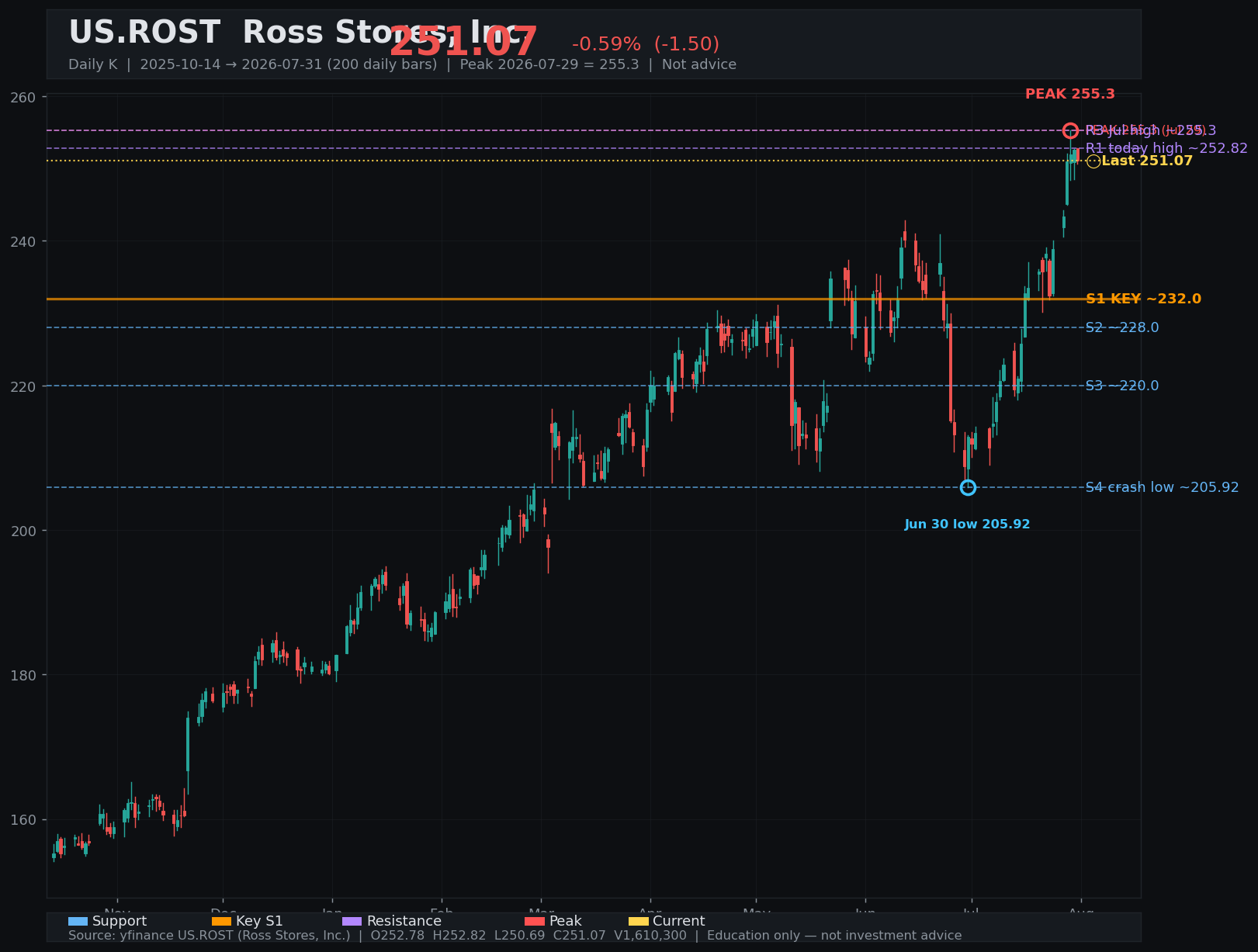
Task: Click the bold red "PEAK 255.3" annotation
Action: point(1070,94)
